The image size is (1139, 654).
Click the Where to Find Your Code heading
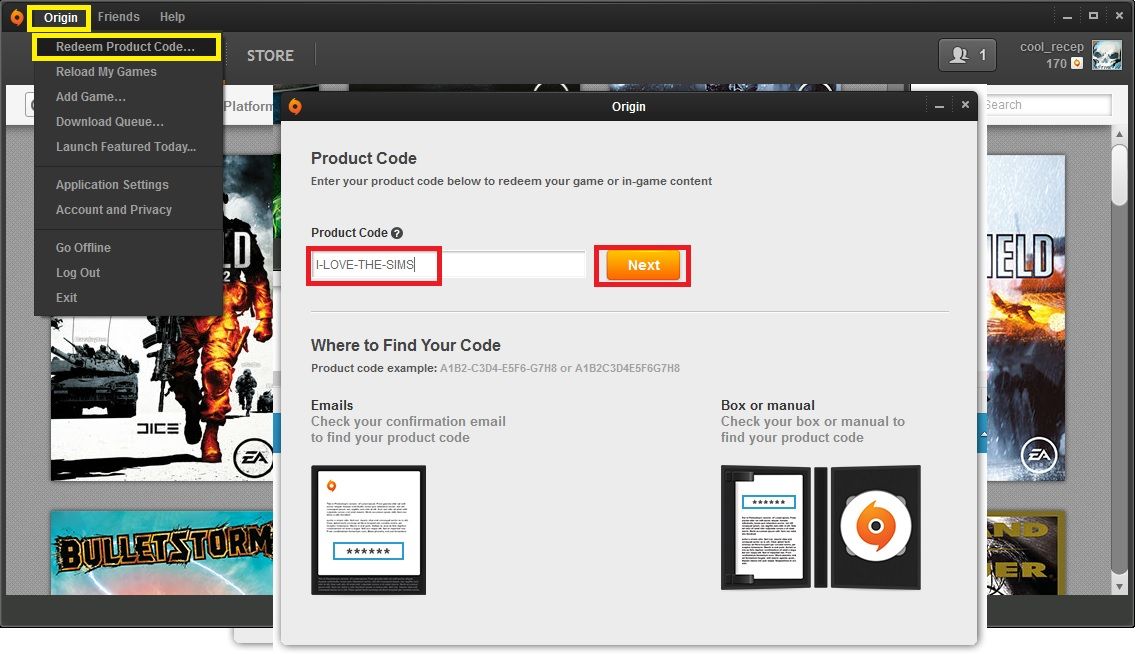click(x=405, y=345)
